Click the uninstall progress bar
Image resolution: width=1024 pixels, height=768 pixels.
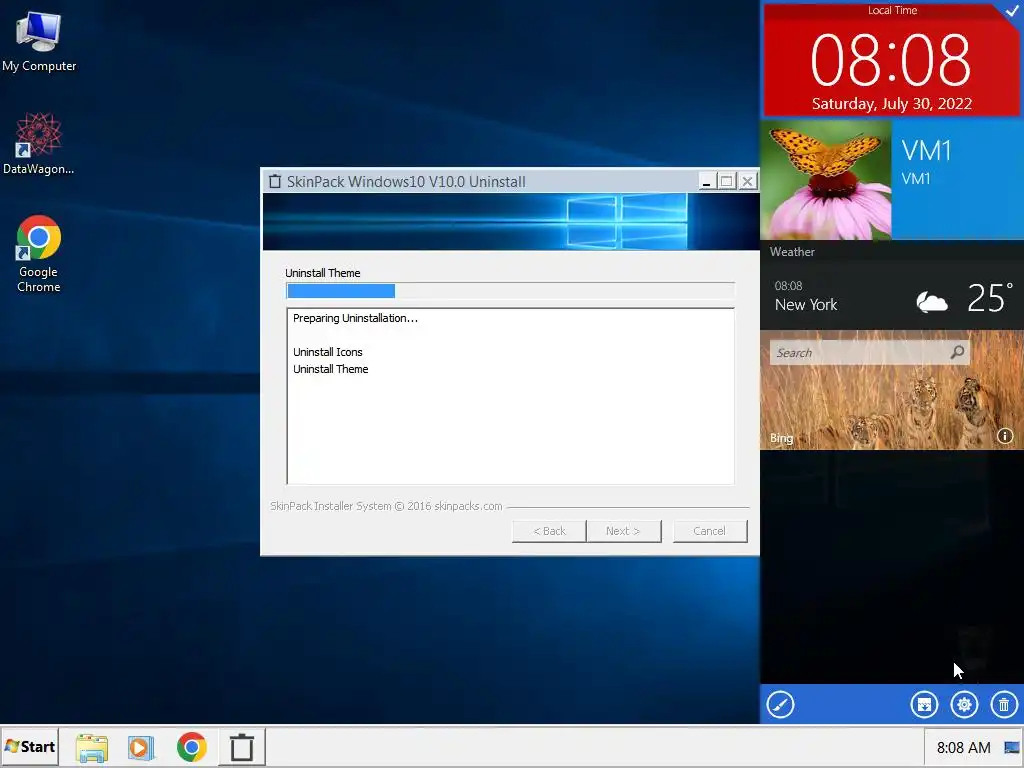pos(511,291)
